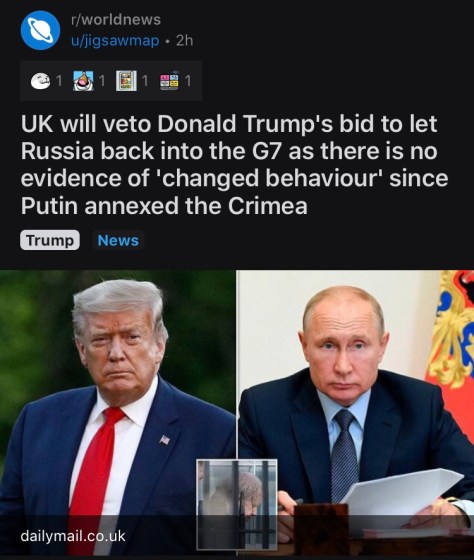This screenshot has height=560, width=474.
Task: Open the left photo of man in red tie
Action: [118, 412]
